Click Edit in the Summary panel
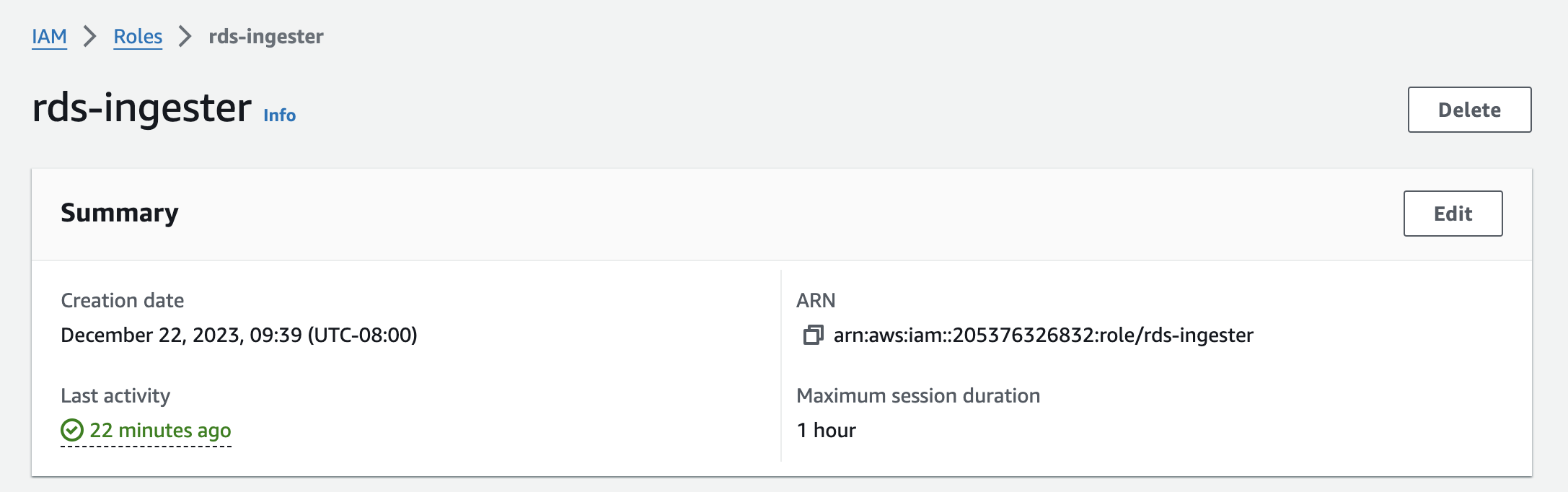The height and width of the screenshot is (492, 1568). [x=1453, y=214]
